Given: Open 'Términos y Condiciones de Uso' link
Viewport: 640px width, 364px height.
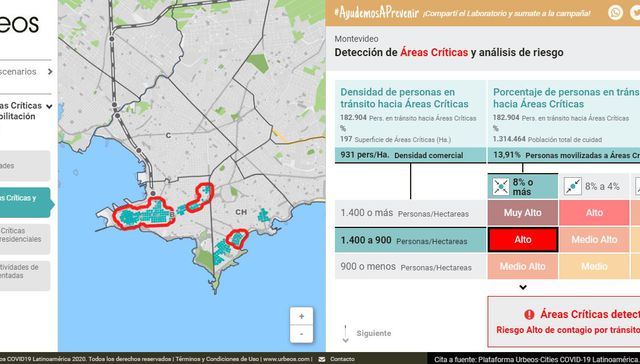Looking at the screenshot, I should pyautogui.click(x=217, y=359).
